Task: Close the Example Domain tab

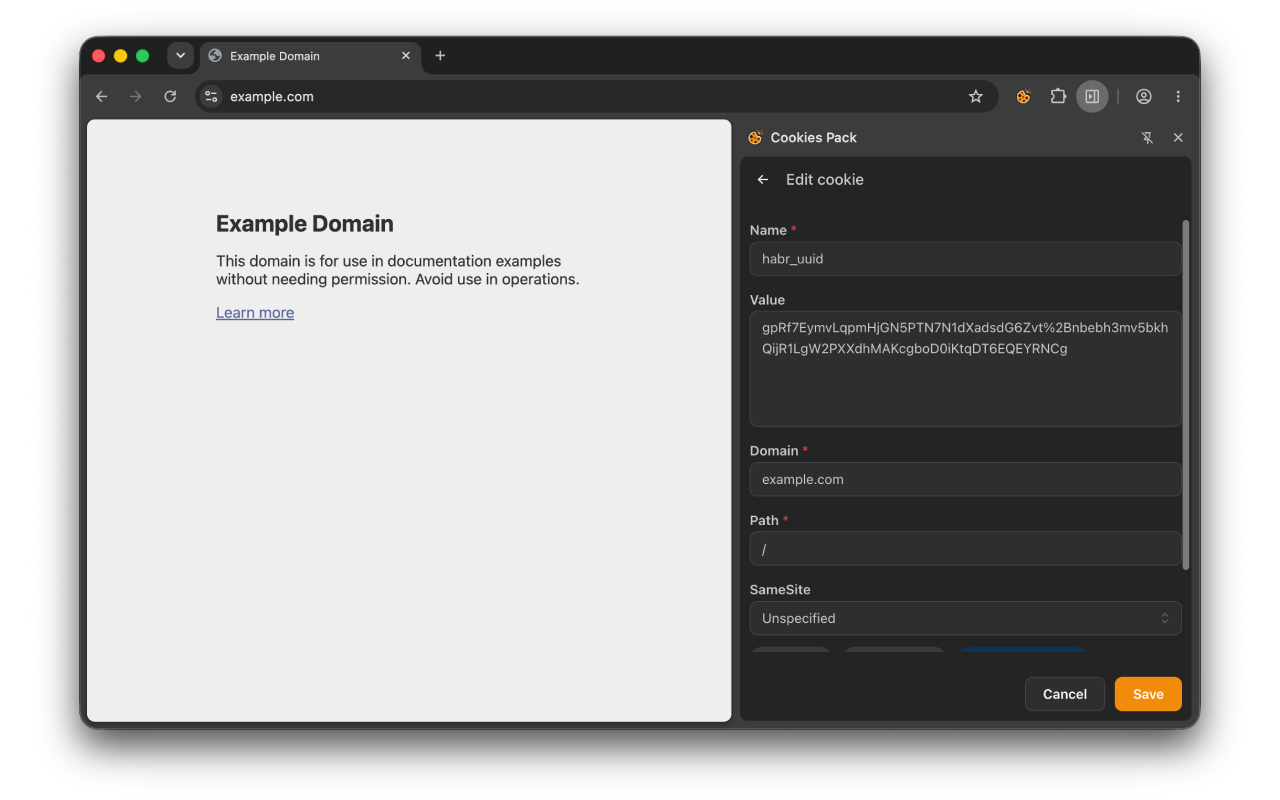Action: point(406,56)
